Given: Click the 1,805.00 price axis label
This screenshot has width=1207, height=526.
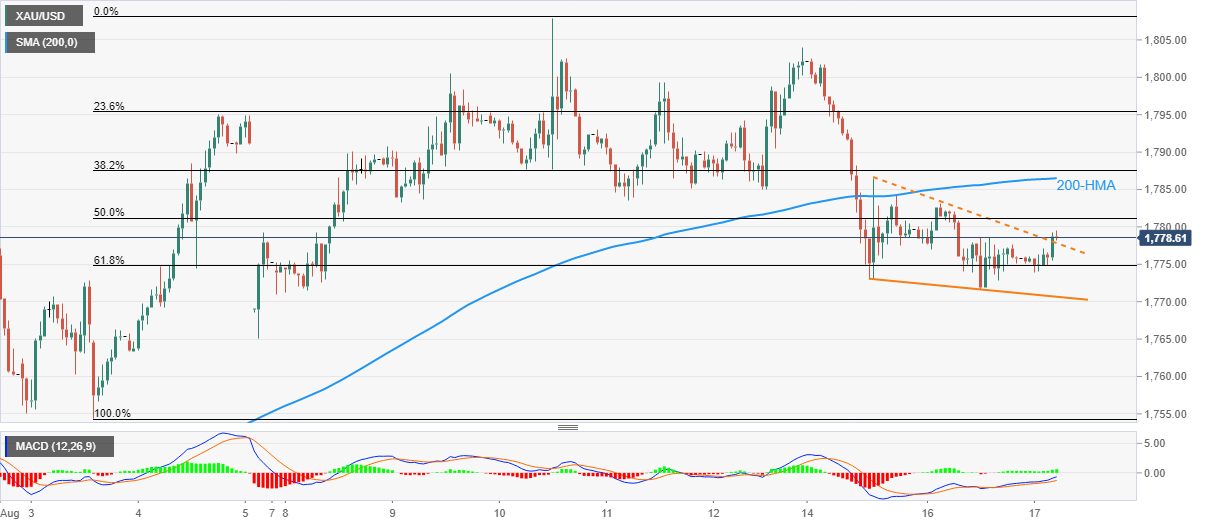Looking at the screenshot, I should tap(1164, 40).
